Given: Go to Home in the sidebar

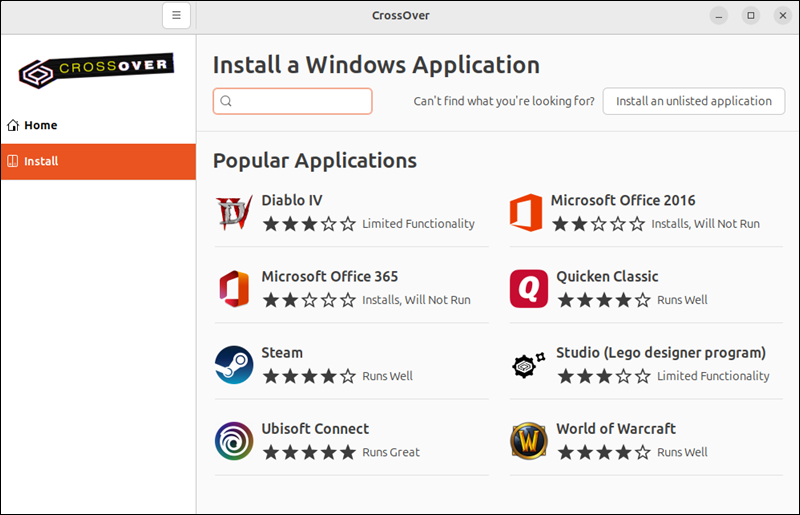Looking at the screenshot, I should tap(41, 125).
